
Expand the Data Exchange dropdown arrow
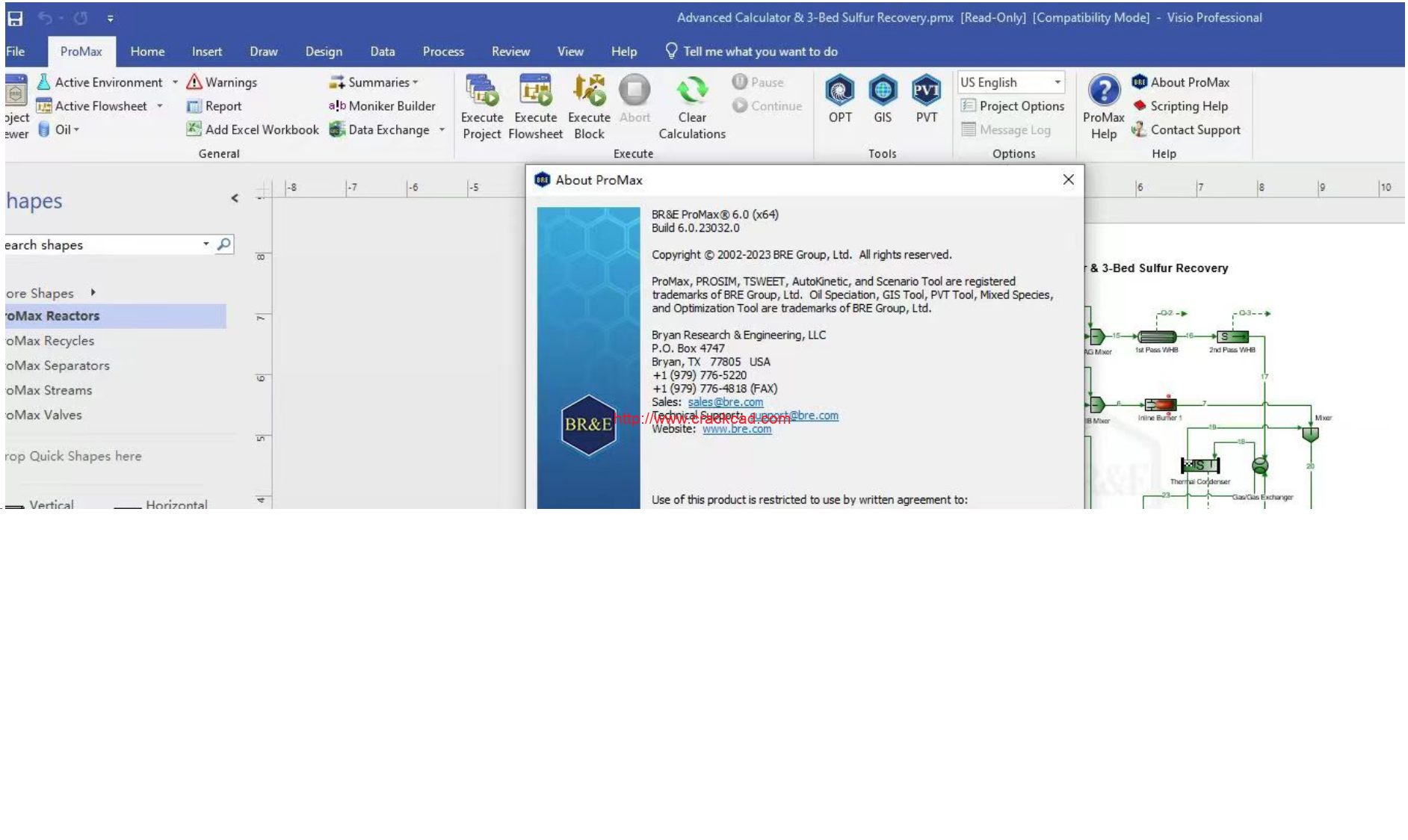(442, 130)
